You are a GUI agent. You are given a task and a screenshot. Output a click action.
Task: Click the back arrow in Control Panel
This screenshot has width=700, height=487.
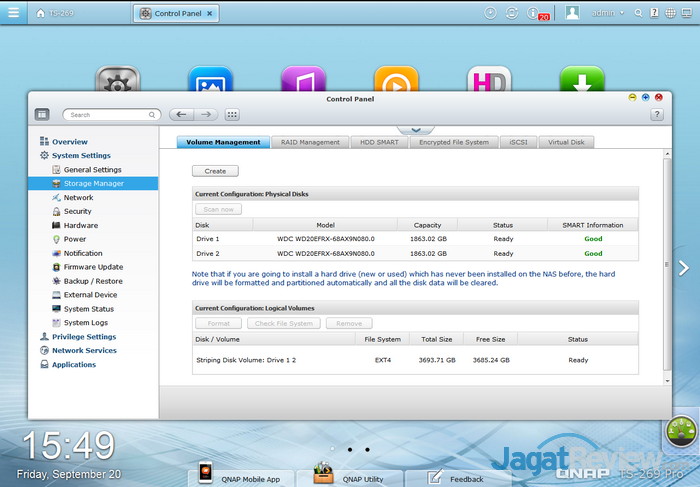point(181,115)
